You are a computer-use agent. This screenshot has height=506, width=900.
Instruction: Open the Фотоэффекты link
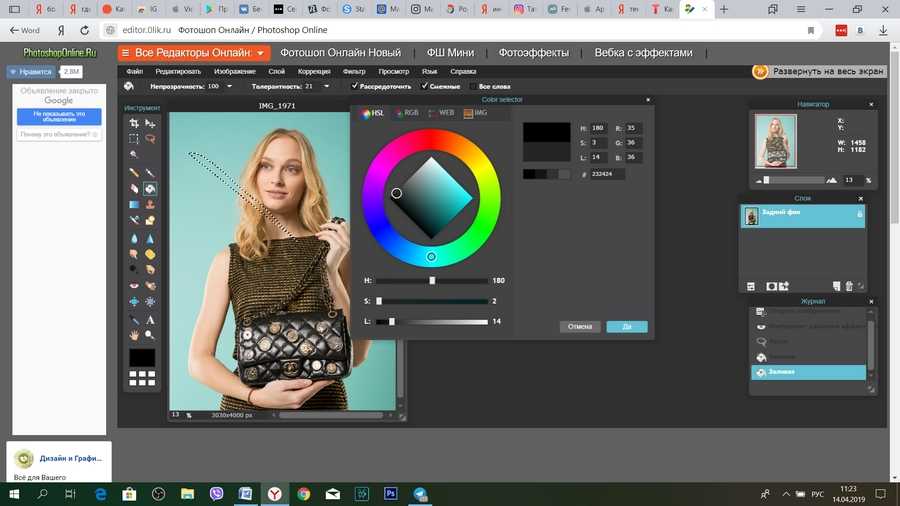point(533,53)
